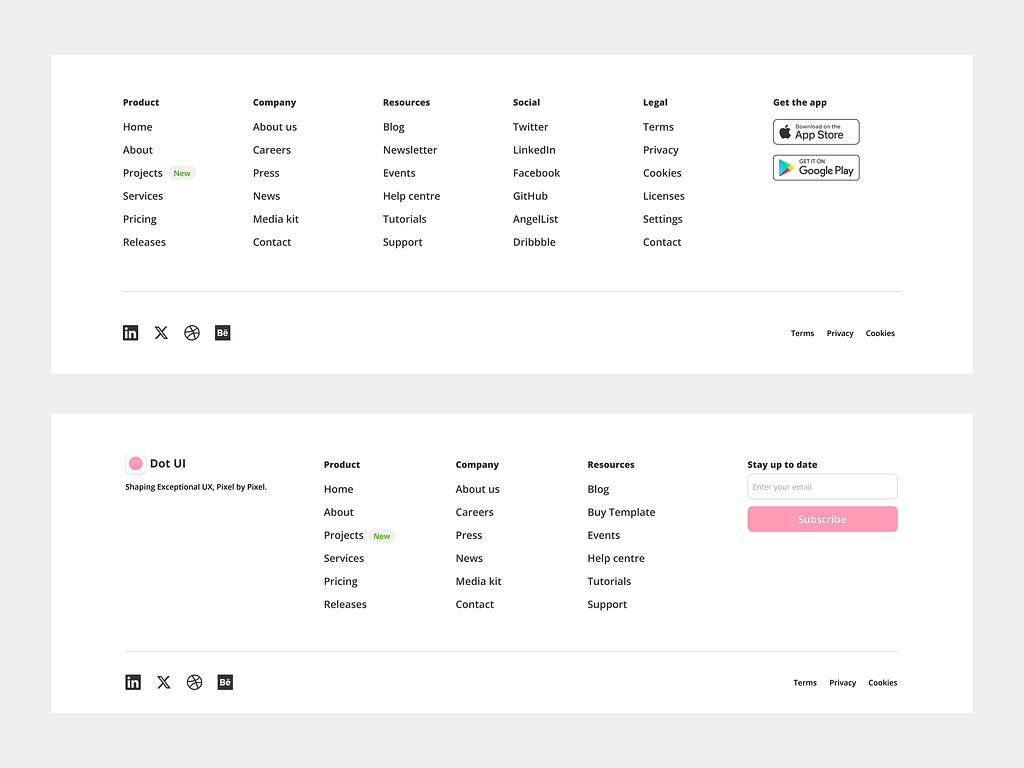Open the Buy Template link under Resources
This screenshot has height=768, width=1024.
(621, 513)
